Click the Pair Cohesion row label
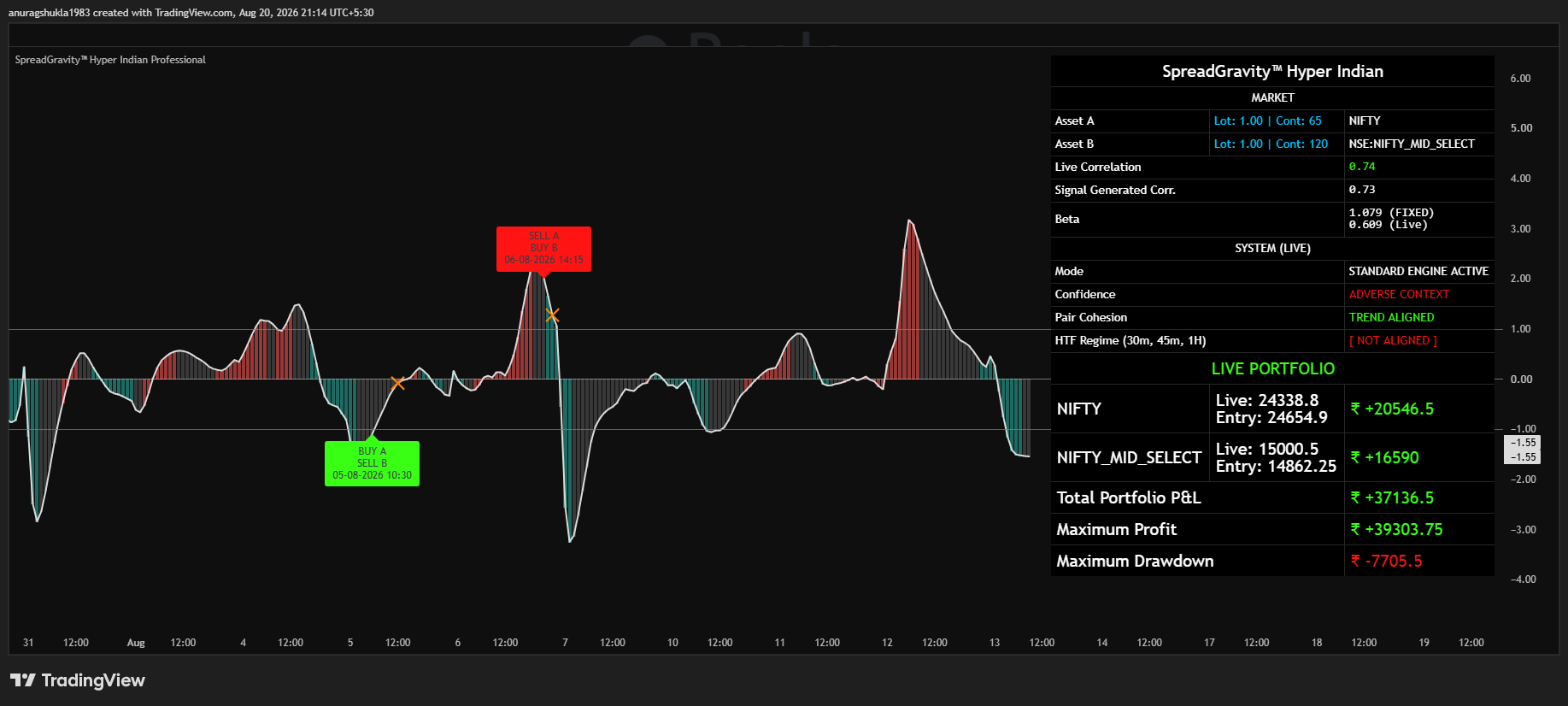The width and height of the screenshot is (1568, 706). click(1091, 318)
